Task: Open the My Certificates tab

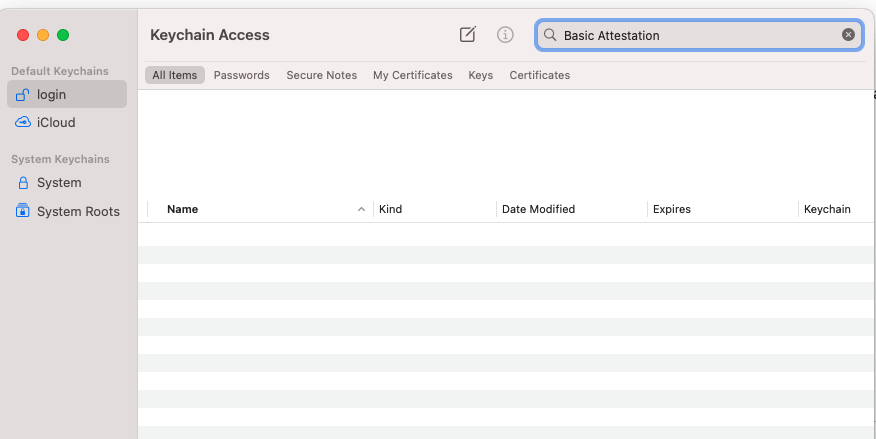Action: click(x=412, y=75)
